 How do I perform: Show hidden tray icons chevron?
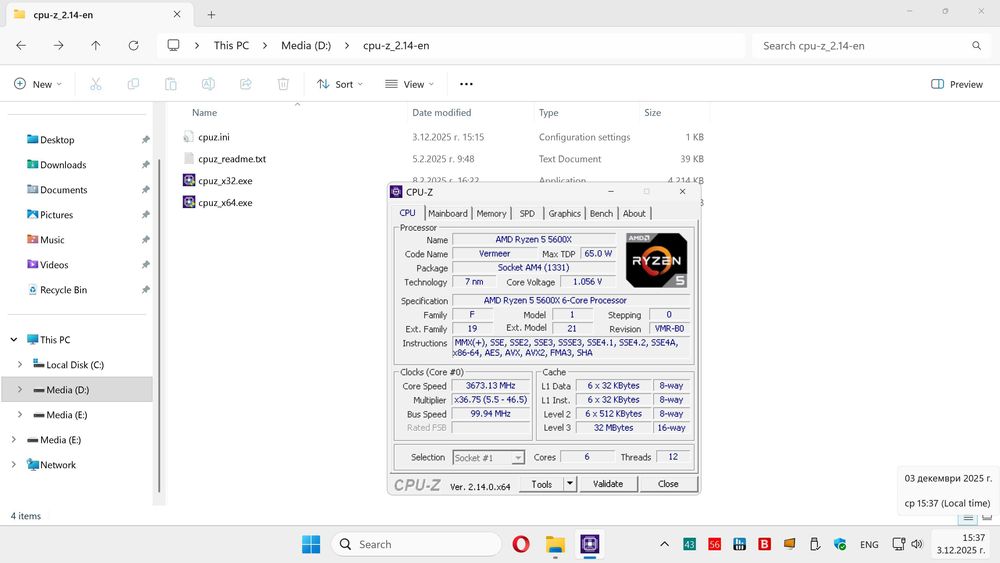tap(664, 545)
